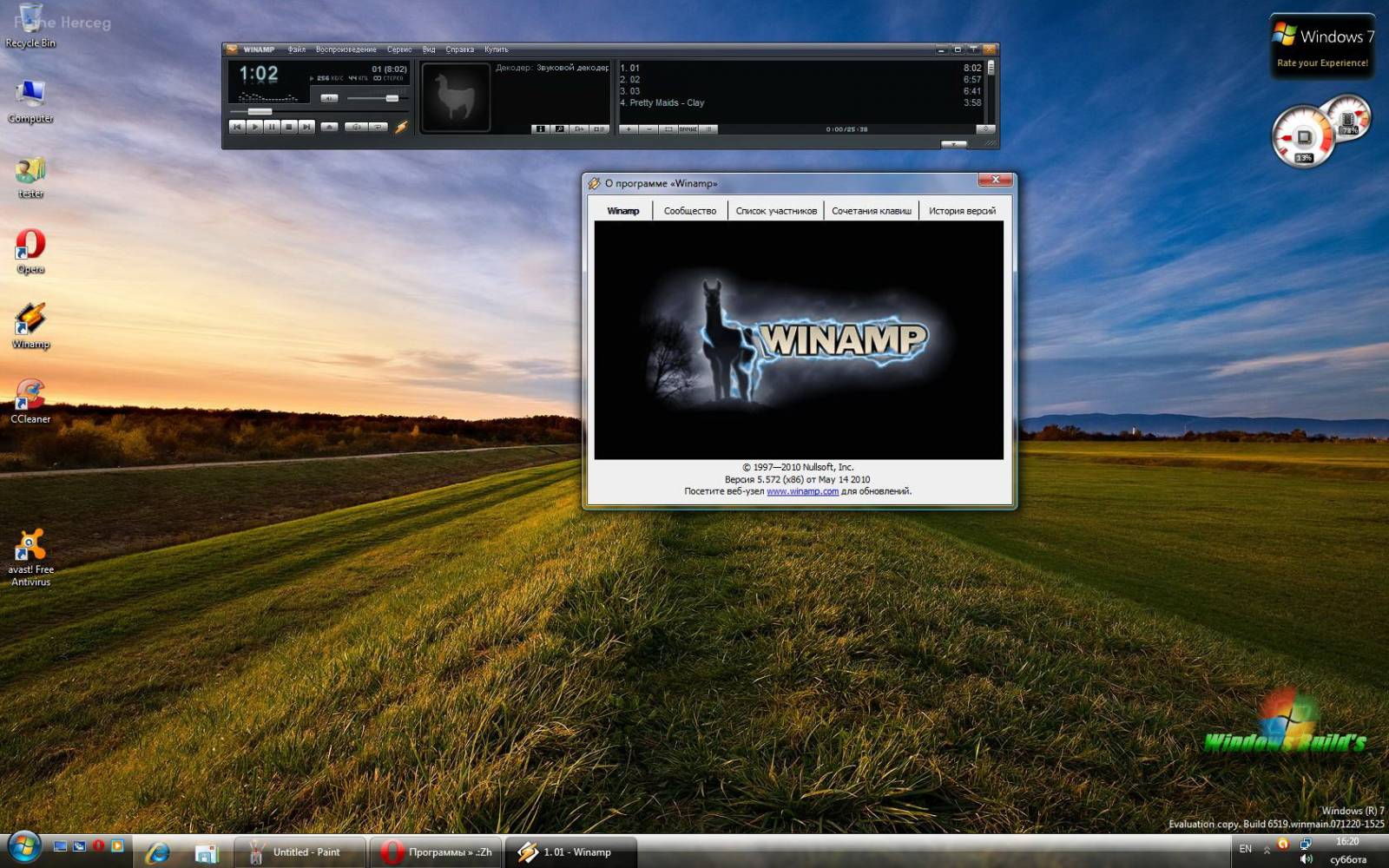Screen dimensions: 1389x868
Task: Select the Opera desktop shortcut
Action: point(30,251)
